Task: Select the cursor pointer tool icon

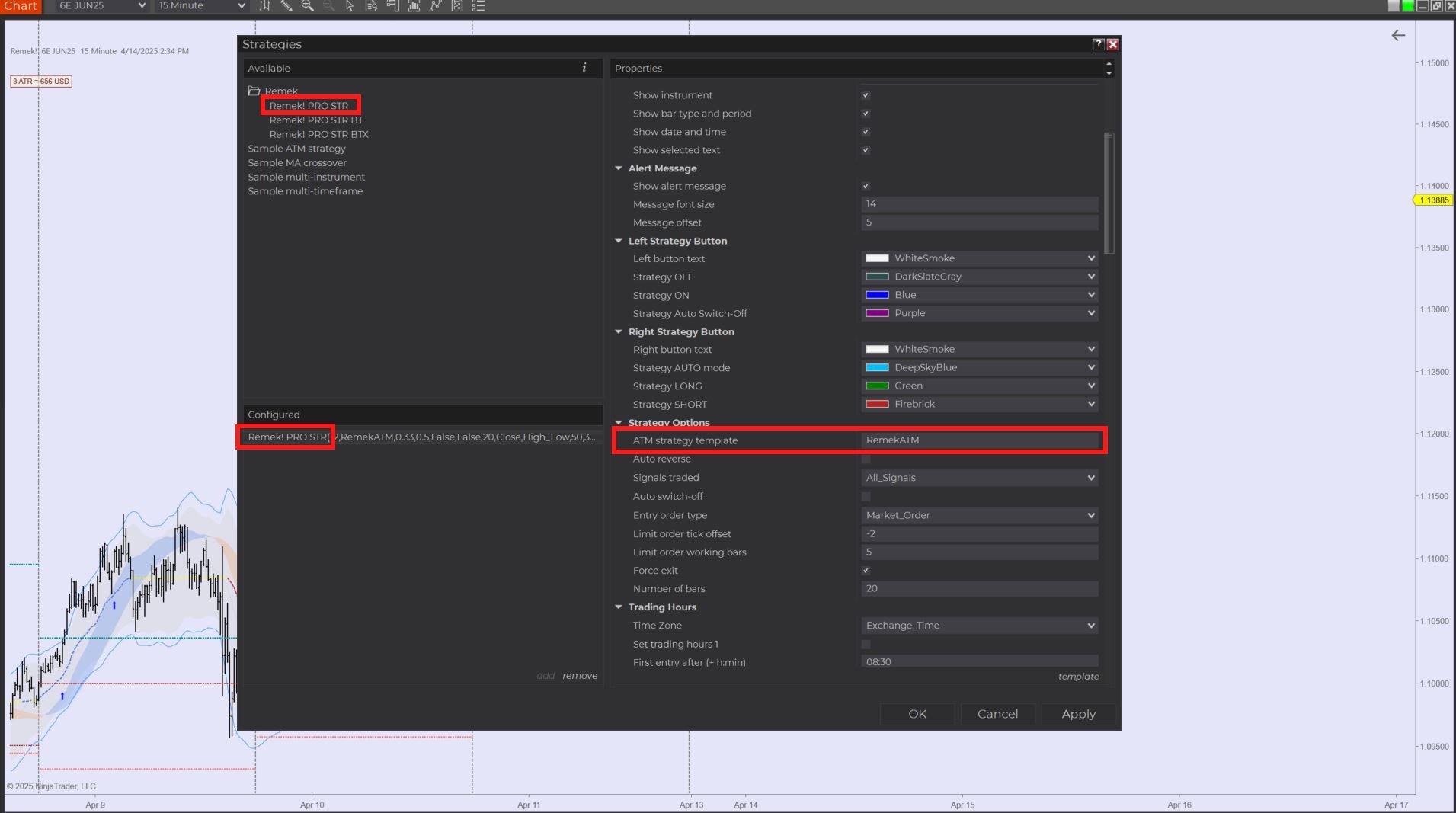Action: tap(350, 6)
